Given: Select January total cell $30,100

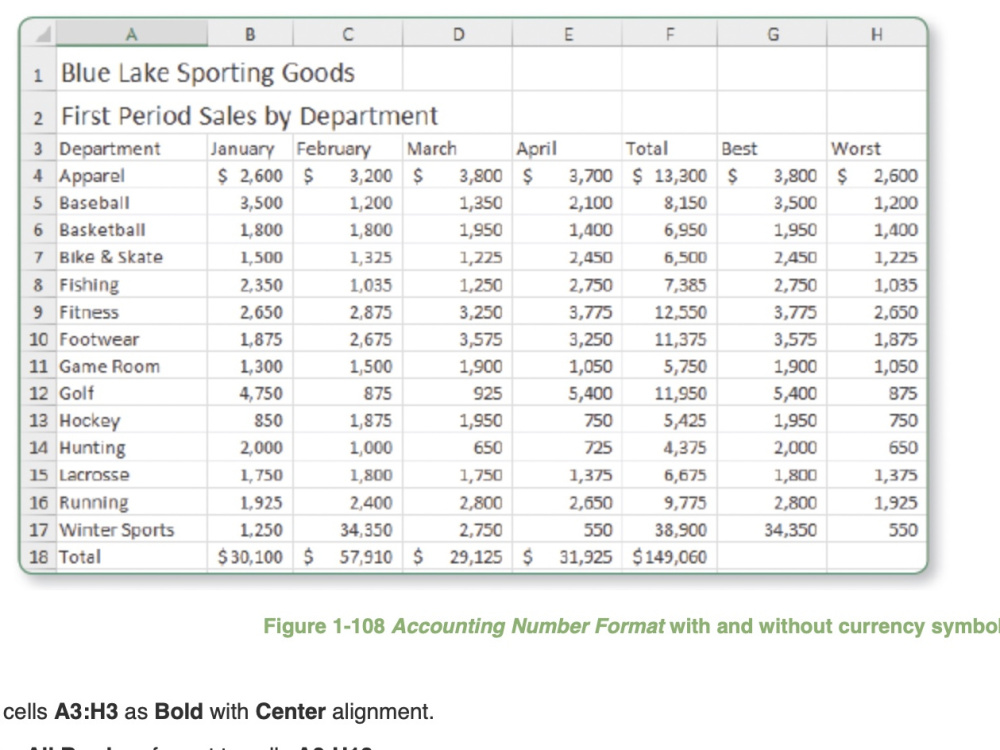Looking at the screenshot, I should [250, 557].
